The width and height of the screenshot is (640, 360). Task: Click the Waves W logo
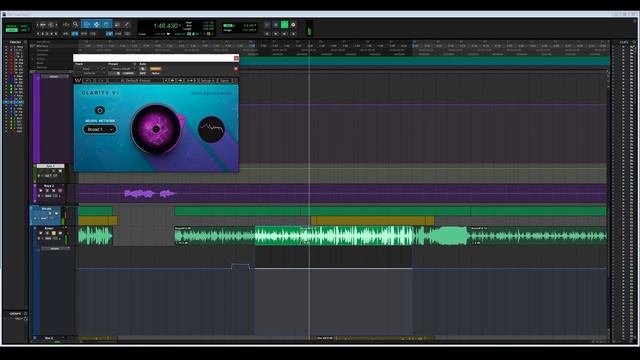tap(78, 80)
